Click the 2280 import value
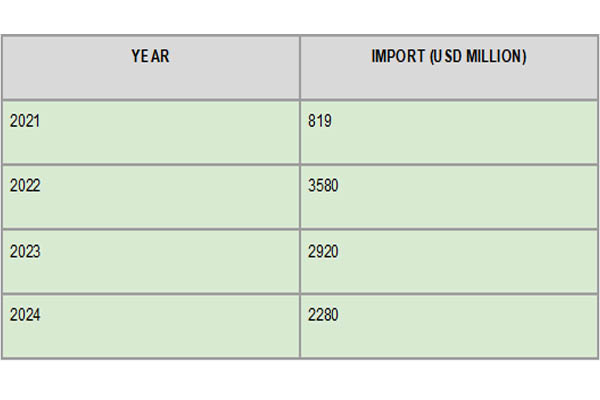This screenshot has width=600, height=400. pos(323,315)
